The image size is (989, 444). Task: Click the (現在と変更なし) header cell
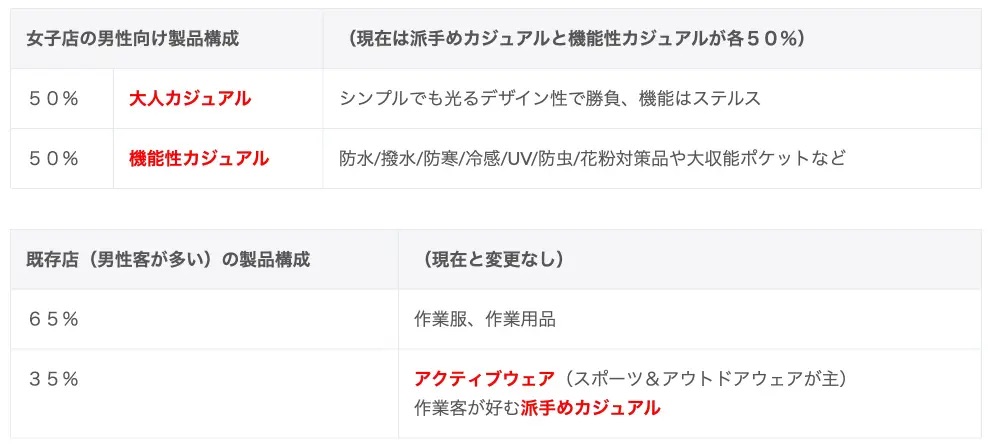[489, 260]
